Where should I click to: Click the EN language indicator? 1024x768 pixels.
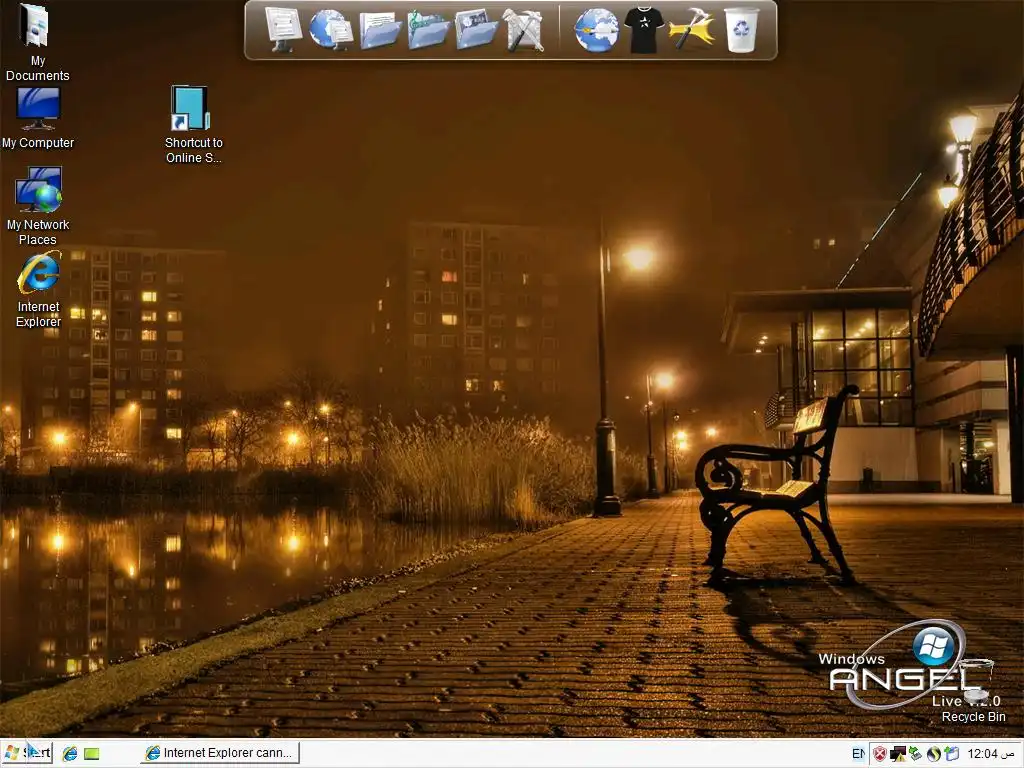(x=858, y=754)
